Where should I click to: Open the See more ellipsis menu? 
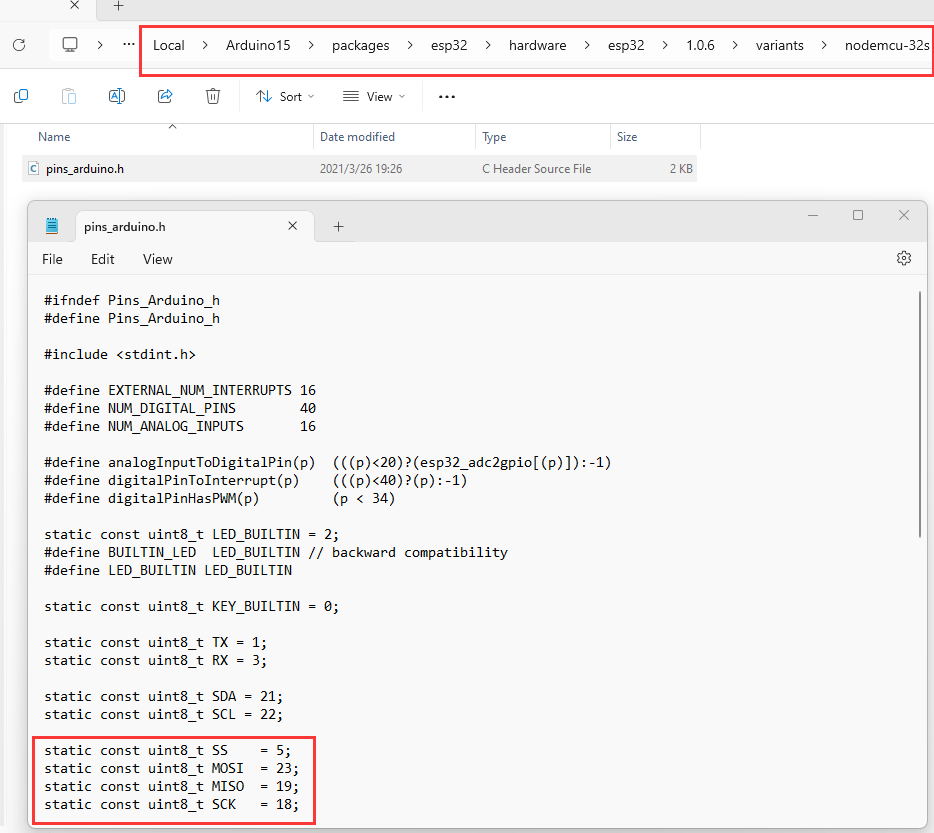(447, 96)
